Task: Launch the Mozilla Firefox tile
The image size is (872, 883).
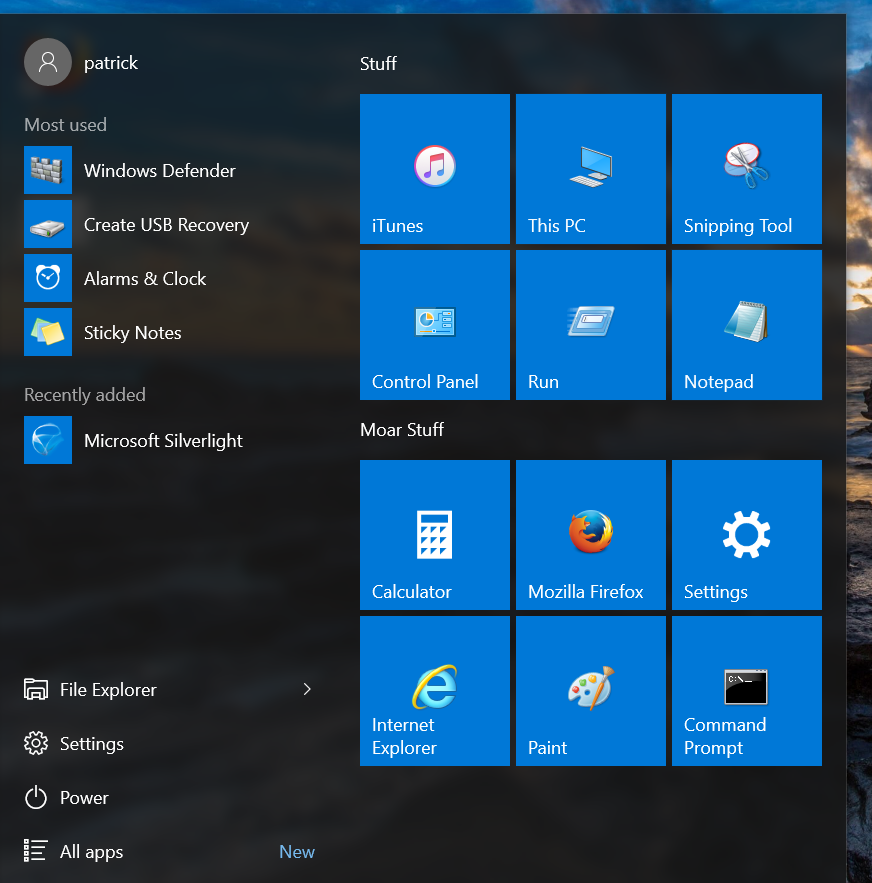Action: (591, 535)
